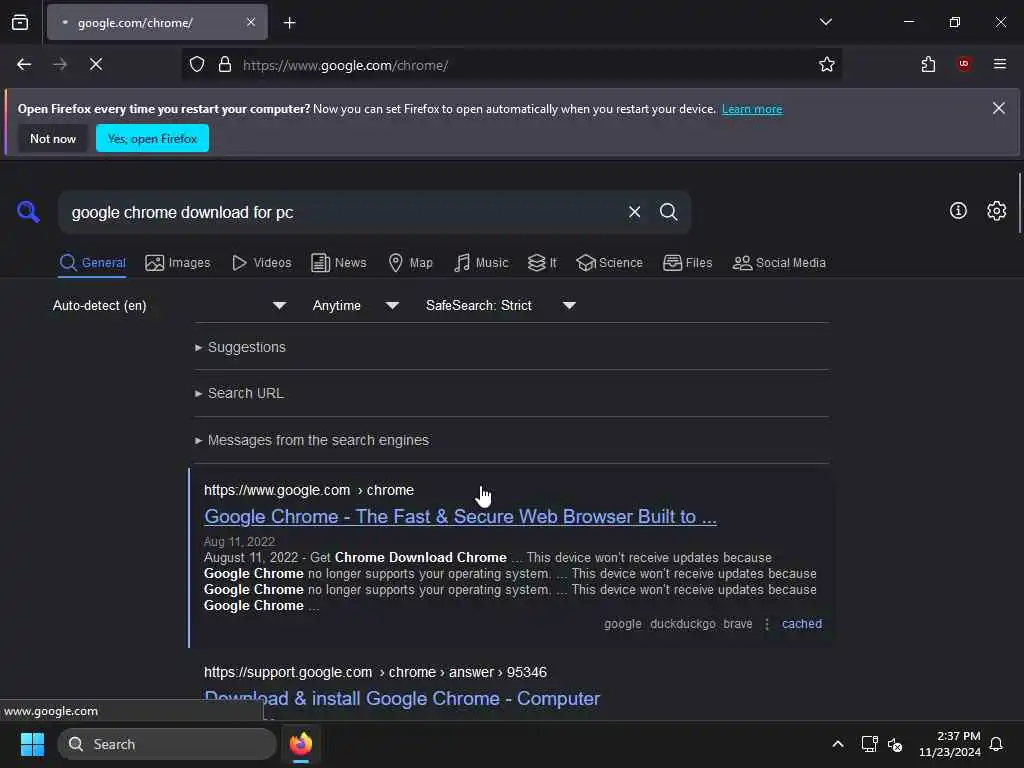Screen dimensions: 1024x768
Task: Switch to the Music category
Action: [x=481, y=263]
